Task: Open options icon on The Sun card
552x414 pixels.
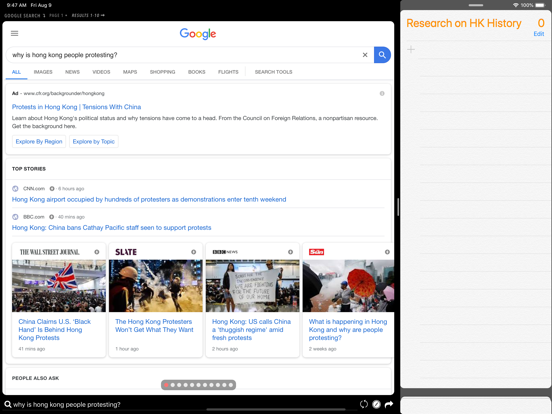Action: (387, 252)
